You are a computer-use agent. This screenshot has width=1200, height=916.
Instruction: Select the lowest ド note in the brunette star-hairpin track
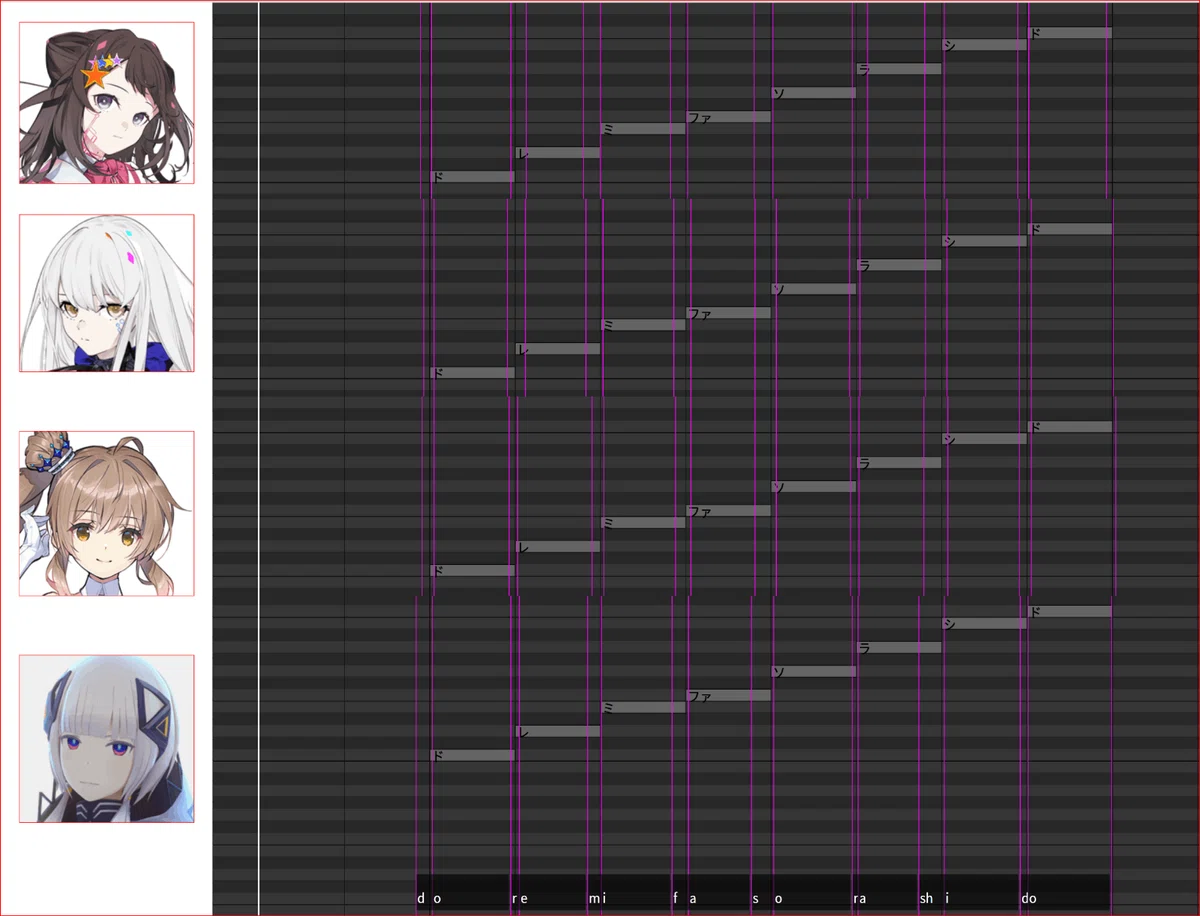(472, 177)
